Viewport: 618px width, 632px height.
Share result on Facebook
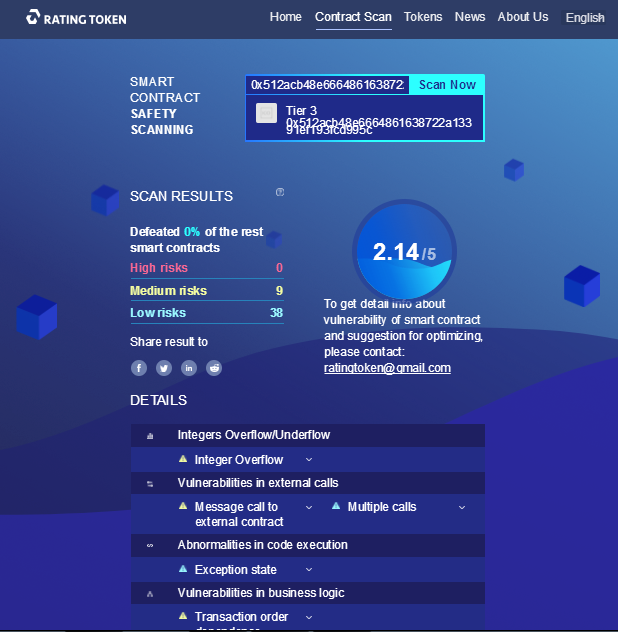[139, 368]
